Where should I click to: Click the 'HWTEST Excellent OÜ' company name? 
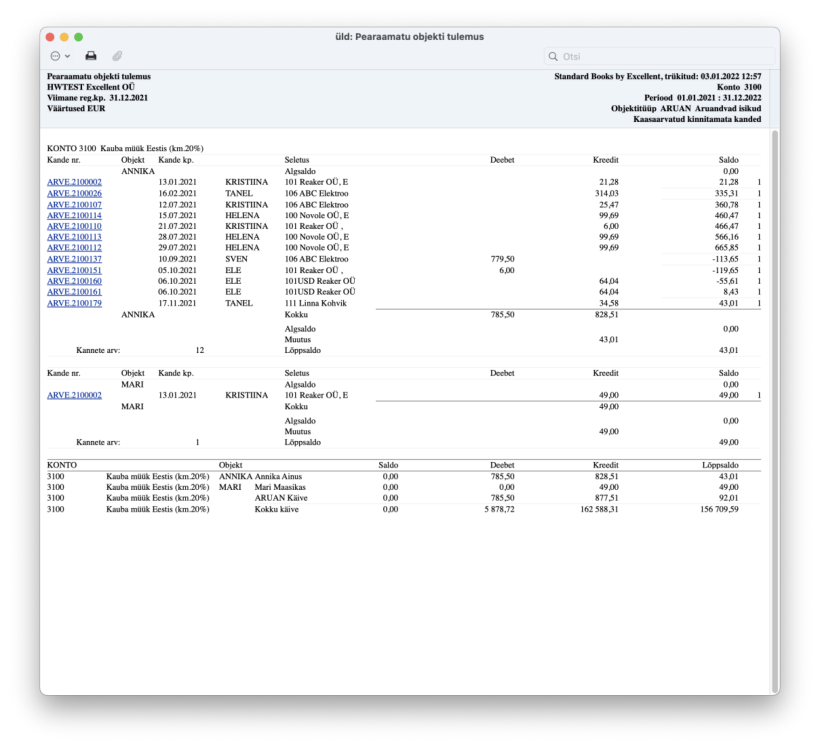click(91, 87)
